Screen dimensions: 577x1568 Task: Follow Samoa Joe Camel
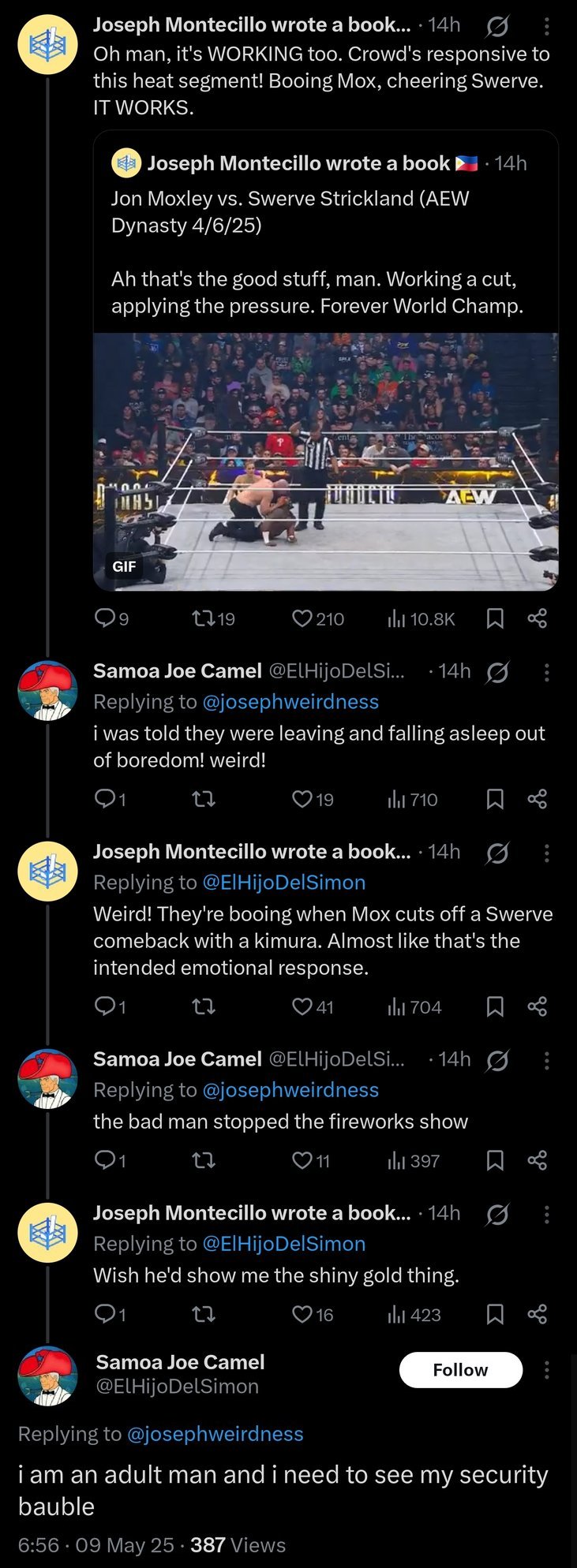coord(461,1370)
